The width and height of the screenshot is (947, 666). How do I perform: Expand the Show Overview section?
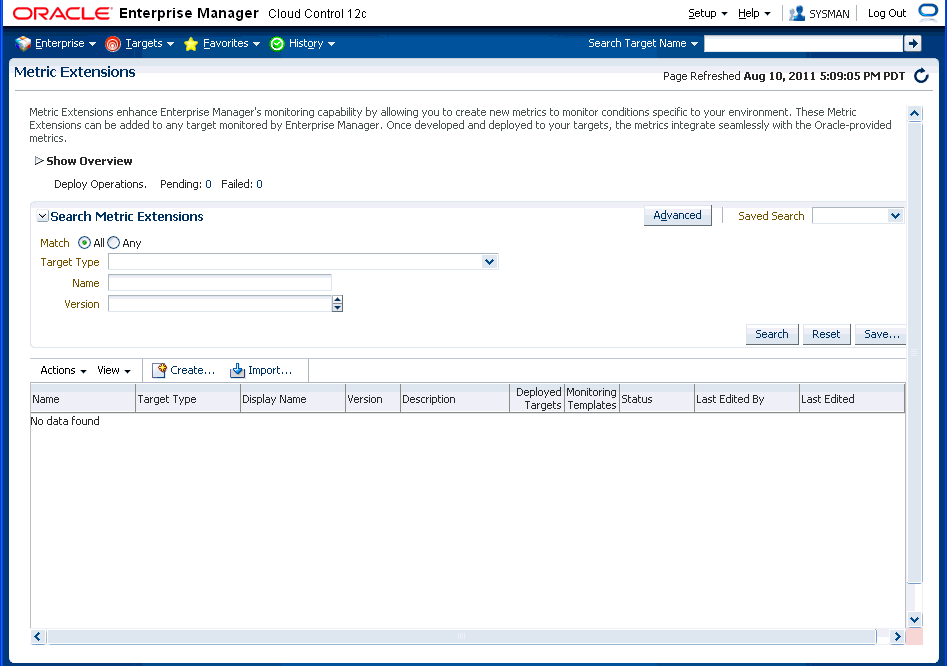39,161
